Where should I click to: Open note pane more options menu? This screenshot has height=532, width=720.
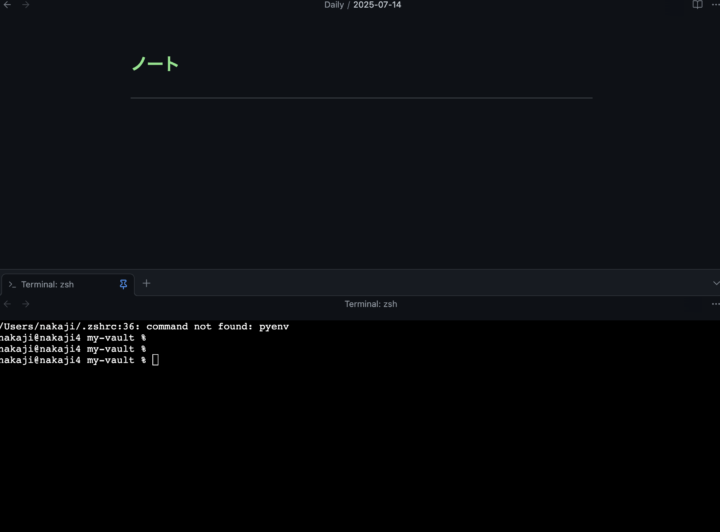(715, 5)
